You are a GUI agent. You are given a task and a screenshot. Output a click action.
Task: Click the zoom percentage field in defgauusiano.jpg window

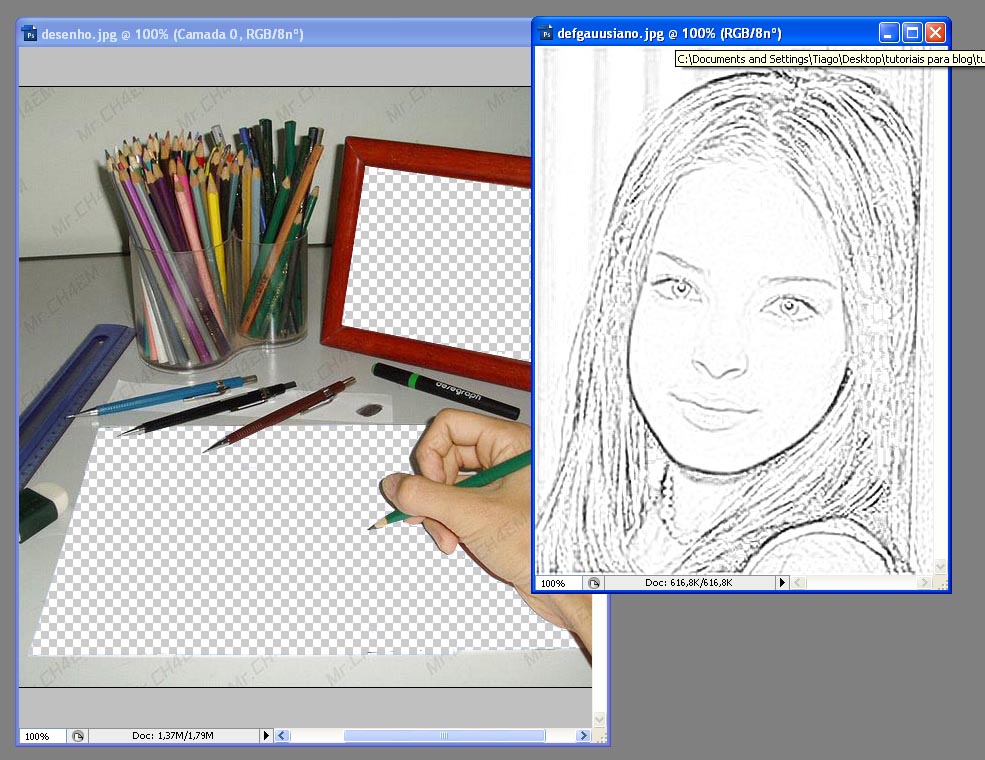(x=558, y=584)
